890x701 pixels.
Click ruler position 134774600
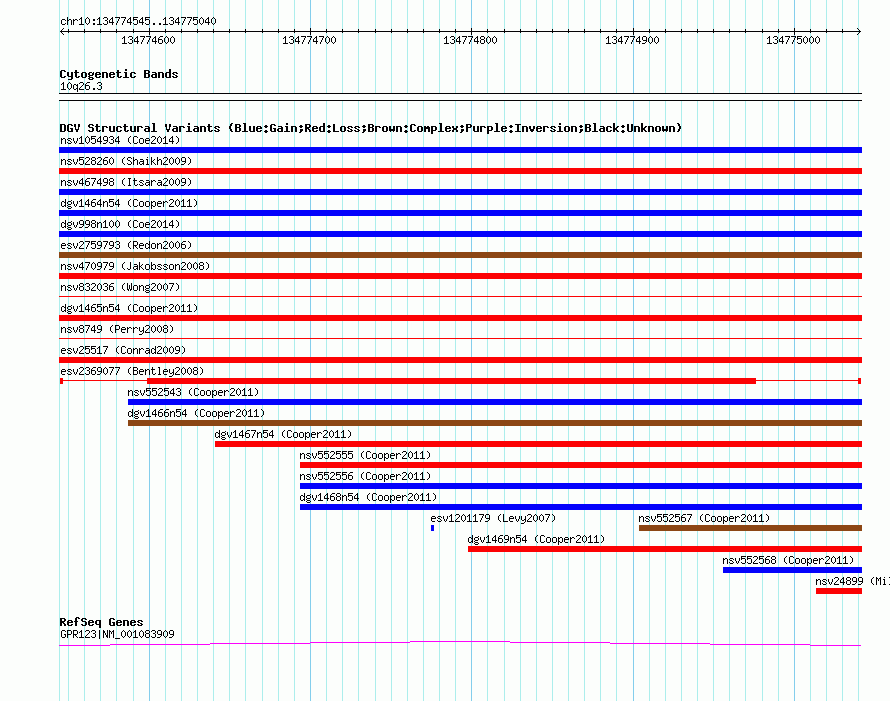pos(148,40)
